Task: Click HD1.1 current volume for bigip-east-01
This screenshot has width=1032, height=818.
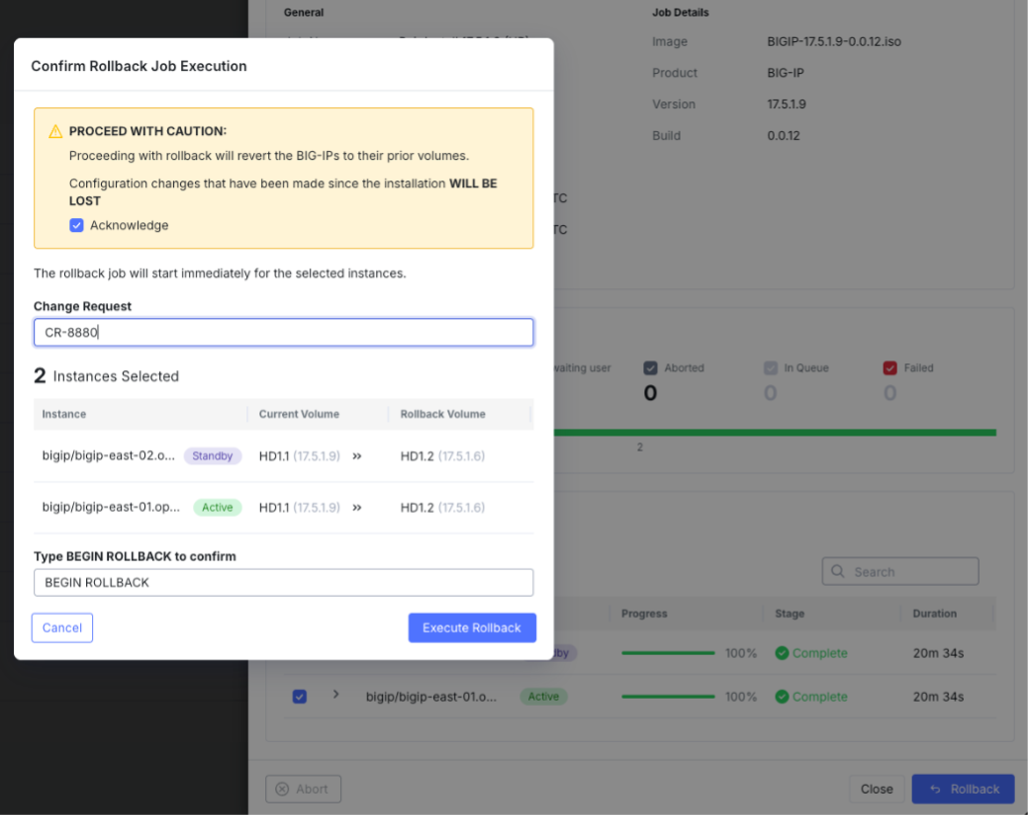Action: [300, 509]
